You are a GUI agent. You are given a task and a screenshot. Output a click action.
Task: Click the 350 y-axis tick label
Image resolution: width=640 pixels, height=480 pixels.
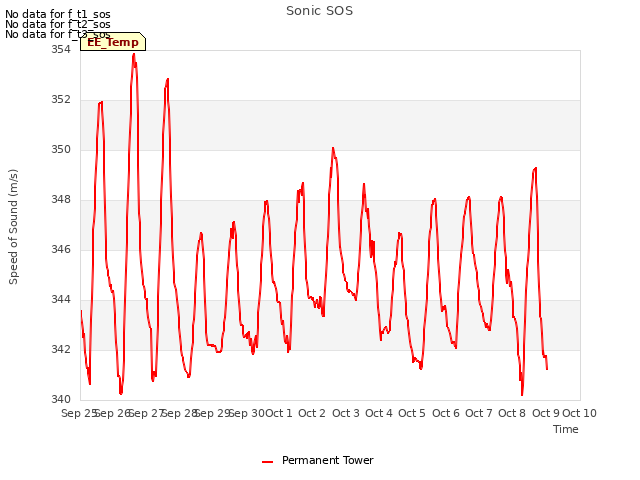pyautogui.click(x=61, y=149)
